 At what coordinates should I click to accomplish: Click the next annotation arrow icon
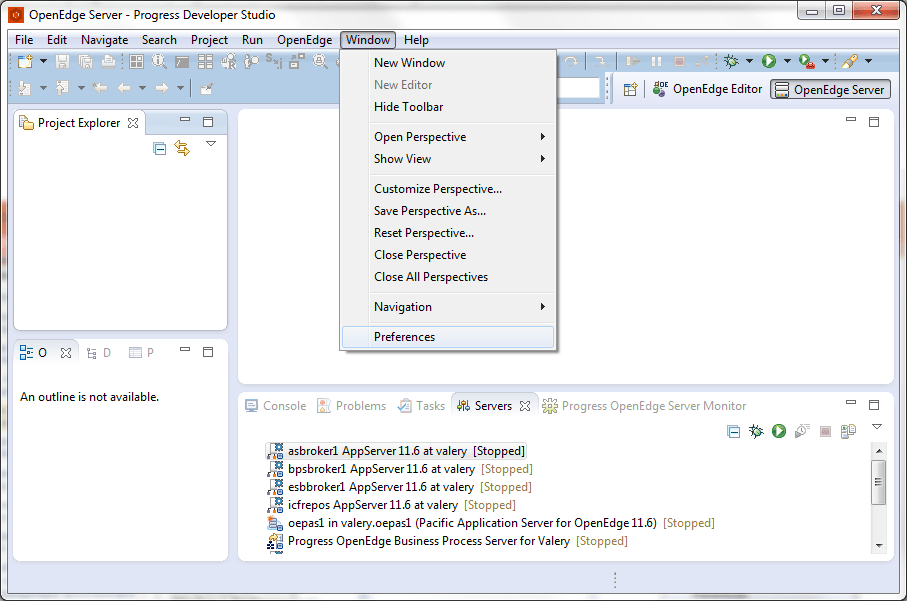pos(25,88)
